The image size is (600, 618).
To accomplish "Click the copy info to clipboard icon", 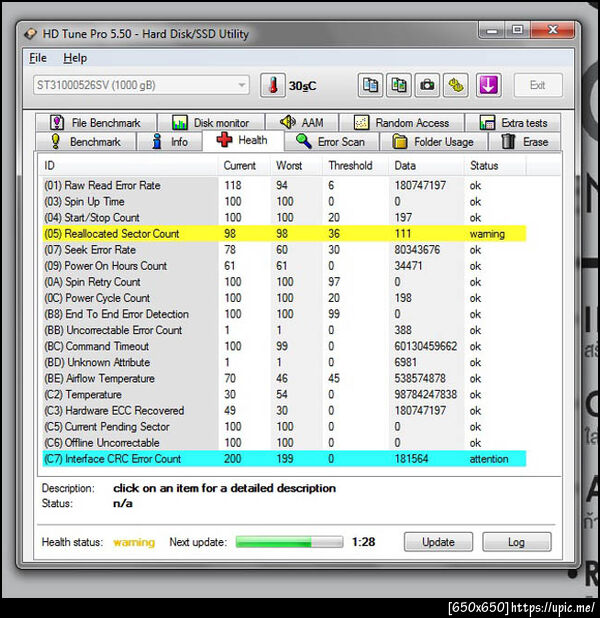I will pyautogui.click(x=370, y=85).
